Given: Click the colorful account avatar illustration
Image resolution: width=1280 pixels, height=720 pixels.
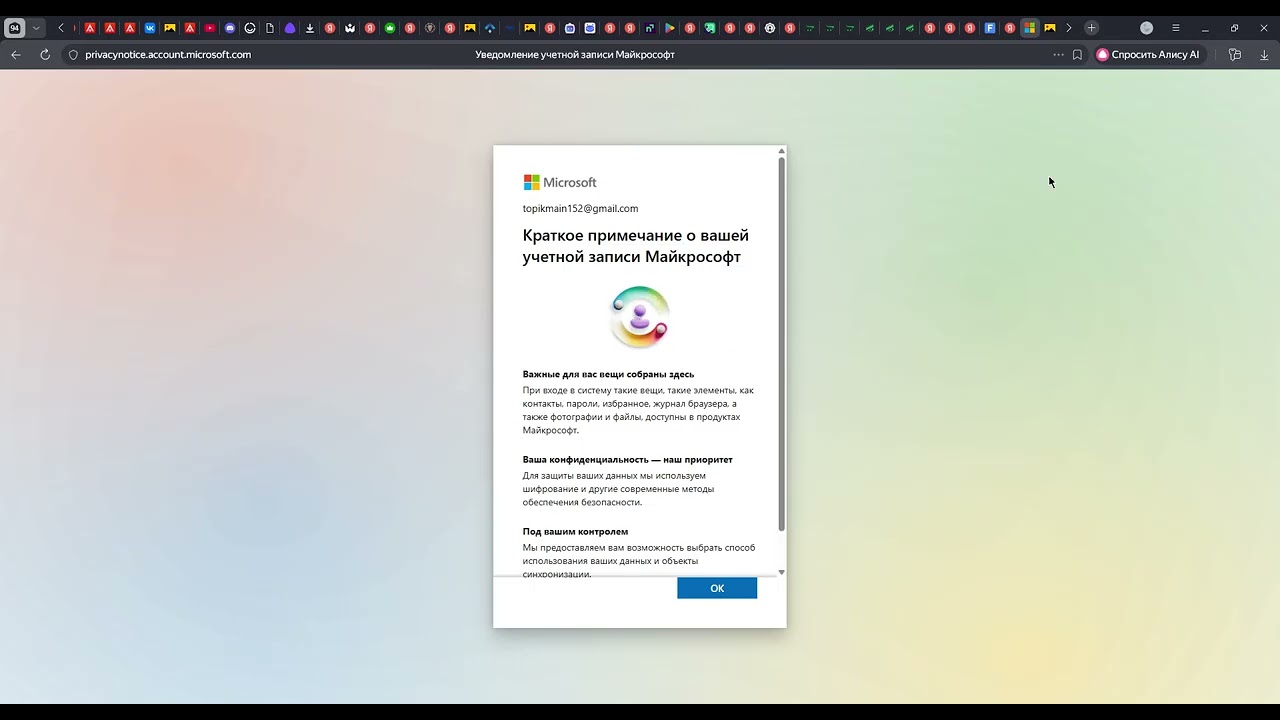Looking at the screenshot, I should click(x=640, y=317).
